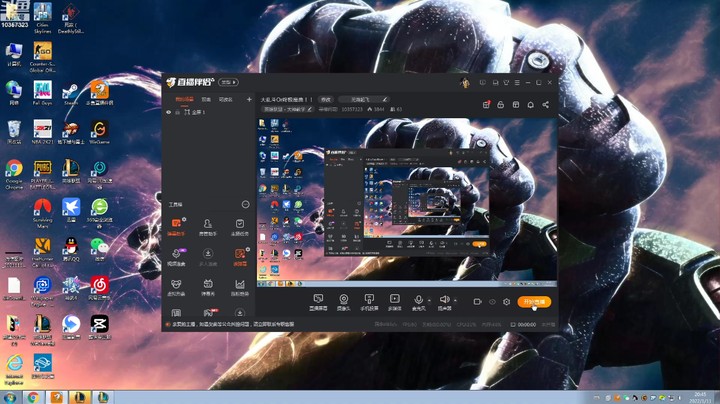The height and width of the screenshot is (404, 720).
Task: Open the PUBG Battlegrounds desktop icon
Action: (42, 174)
